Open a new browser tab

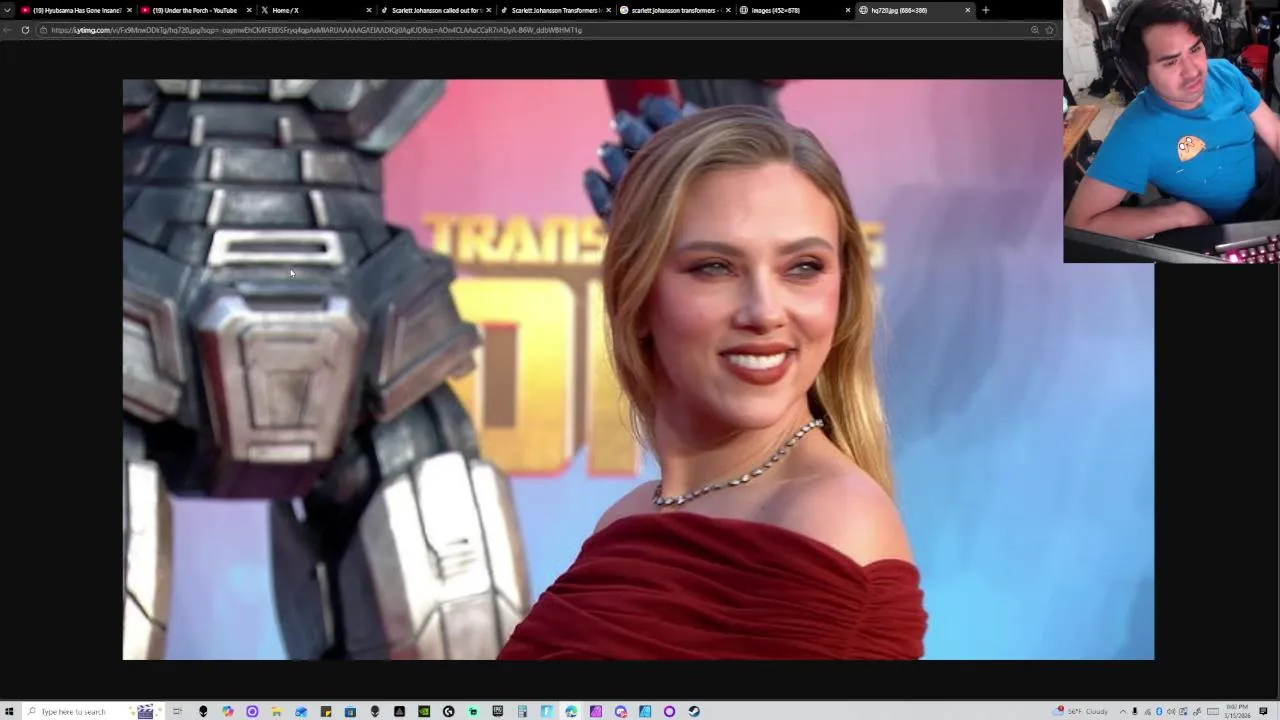[x=985, y=10]
